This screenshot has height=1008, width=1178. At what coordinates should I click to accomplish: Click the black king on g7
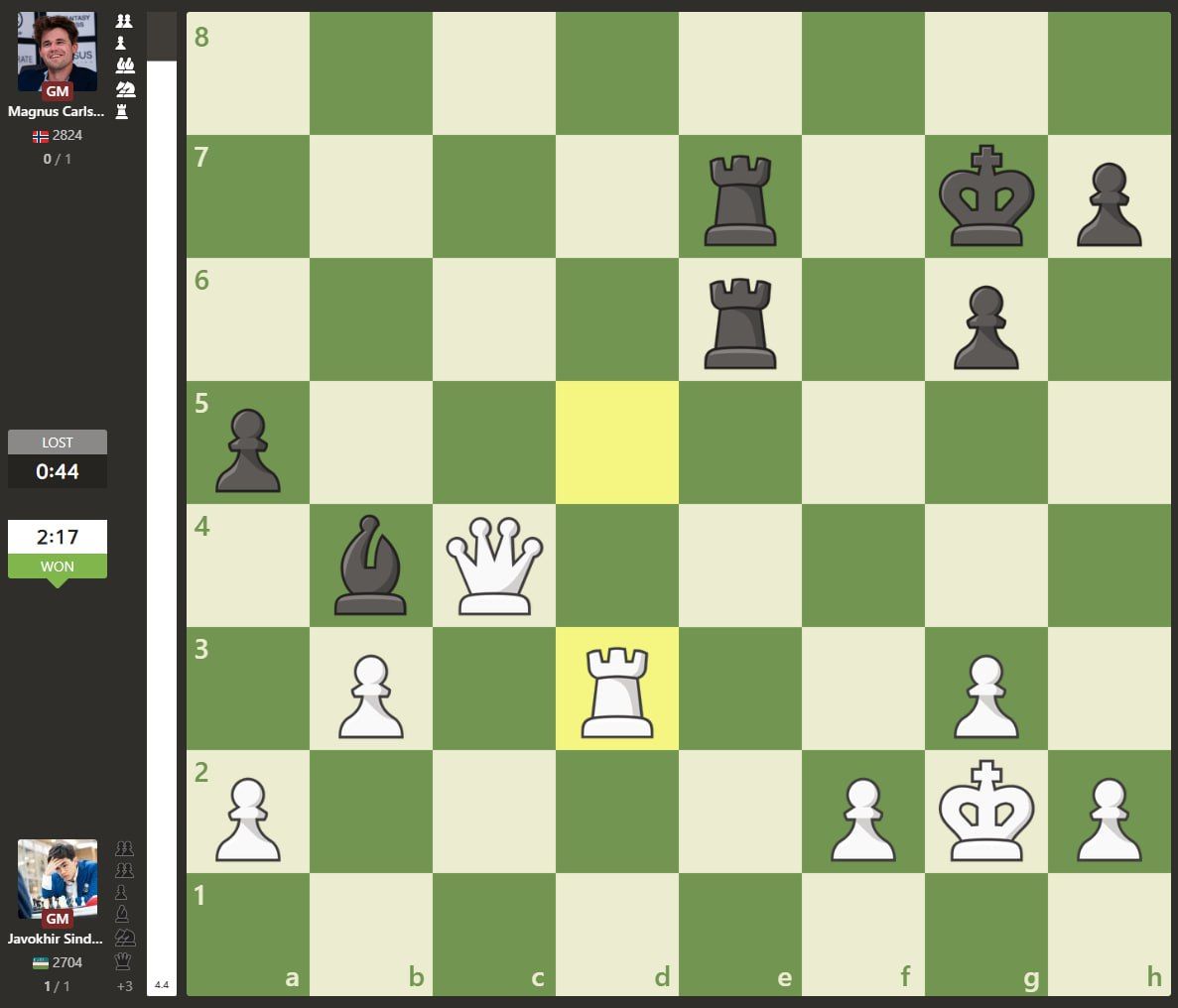click(x=985, y=196)
